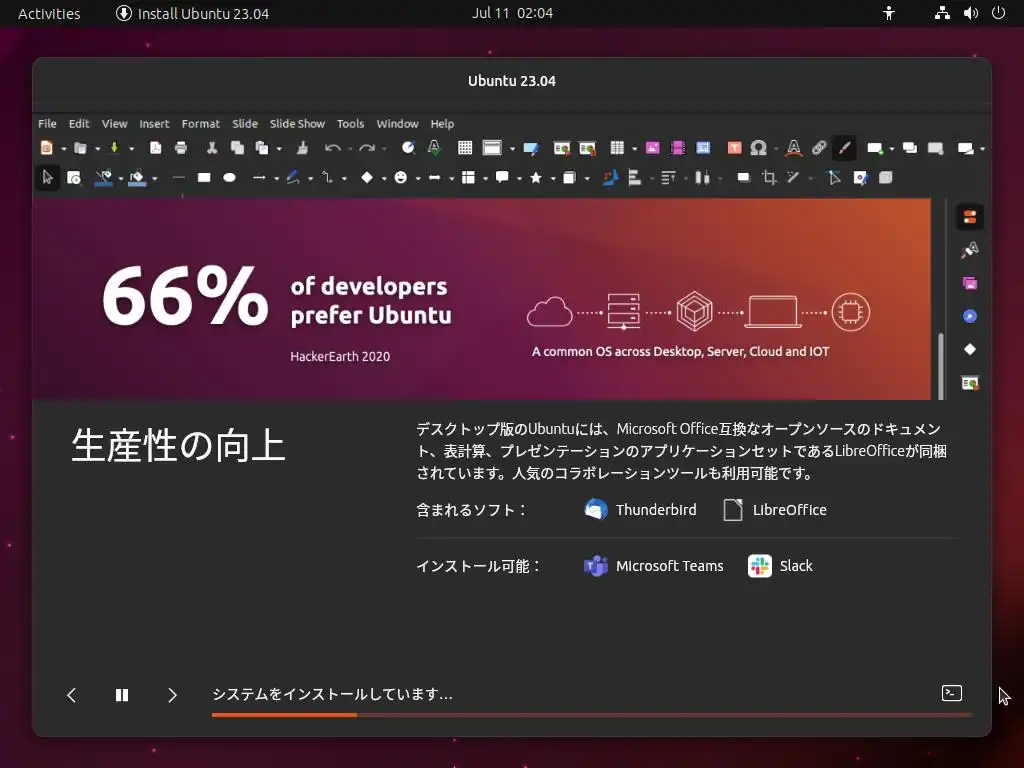1024x768 pixels.
Task: Open the Edit menu
Action: click(x=79, y=123)
